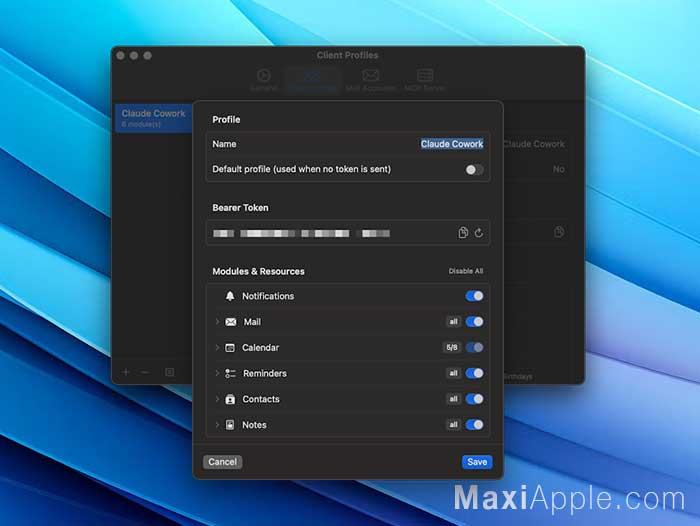Toggle the Default profile switch

(x=474, y=170)
